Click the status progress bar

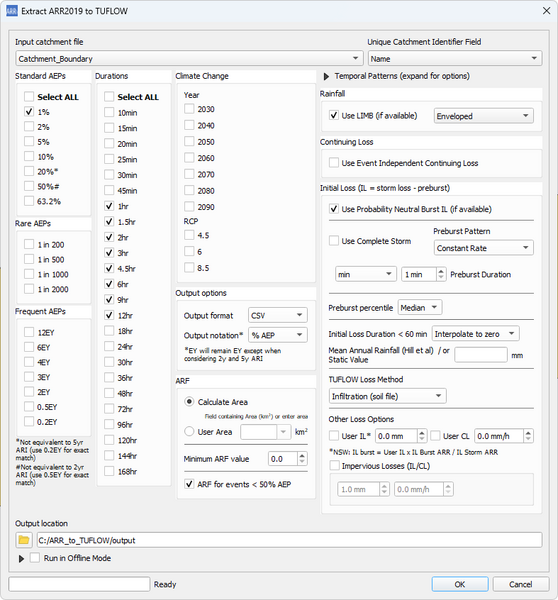point(79,584)
